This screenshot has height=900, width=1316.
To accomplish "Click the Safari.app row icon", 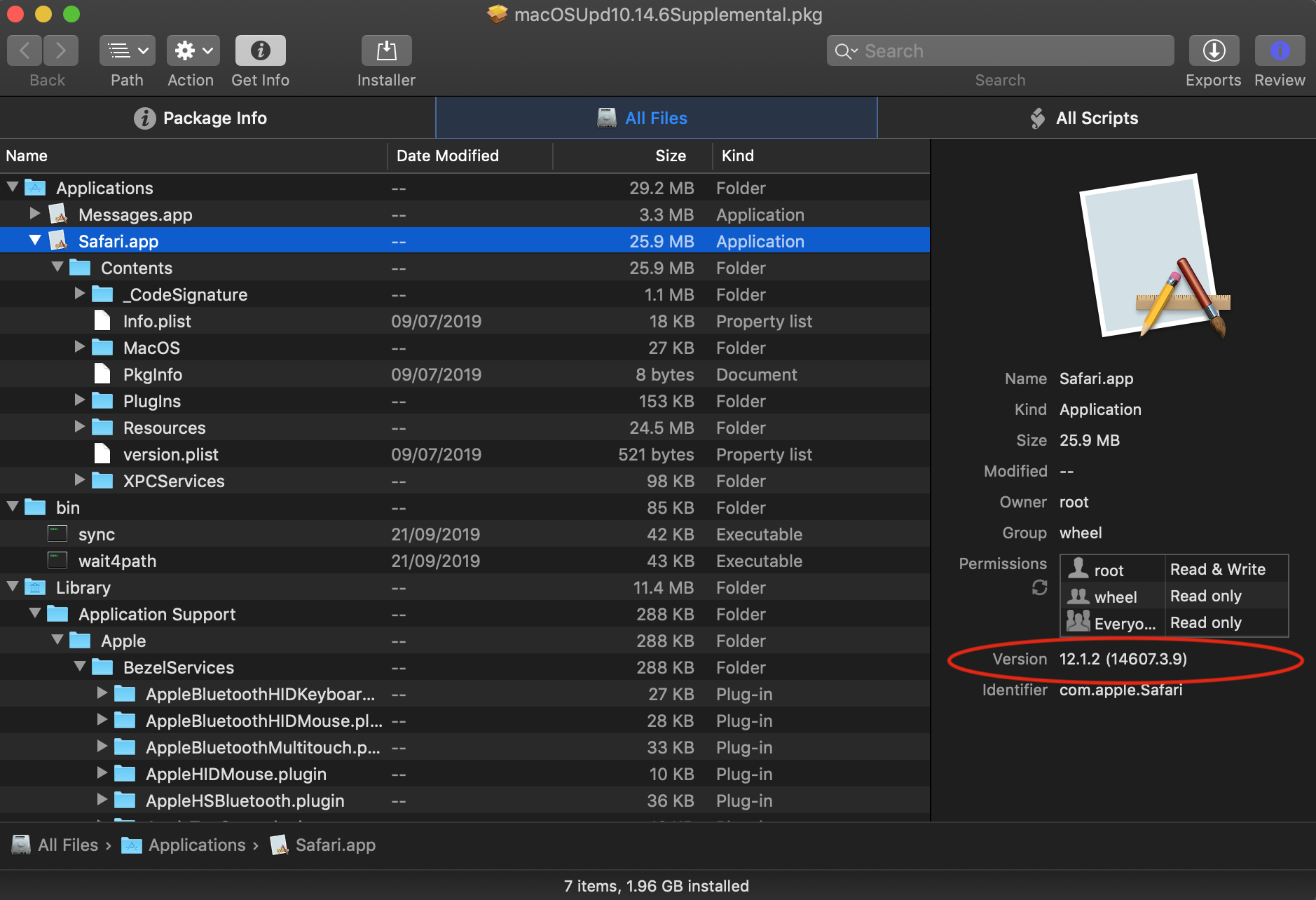I will (58, 240).
